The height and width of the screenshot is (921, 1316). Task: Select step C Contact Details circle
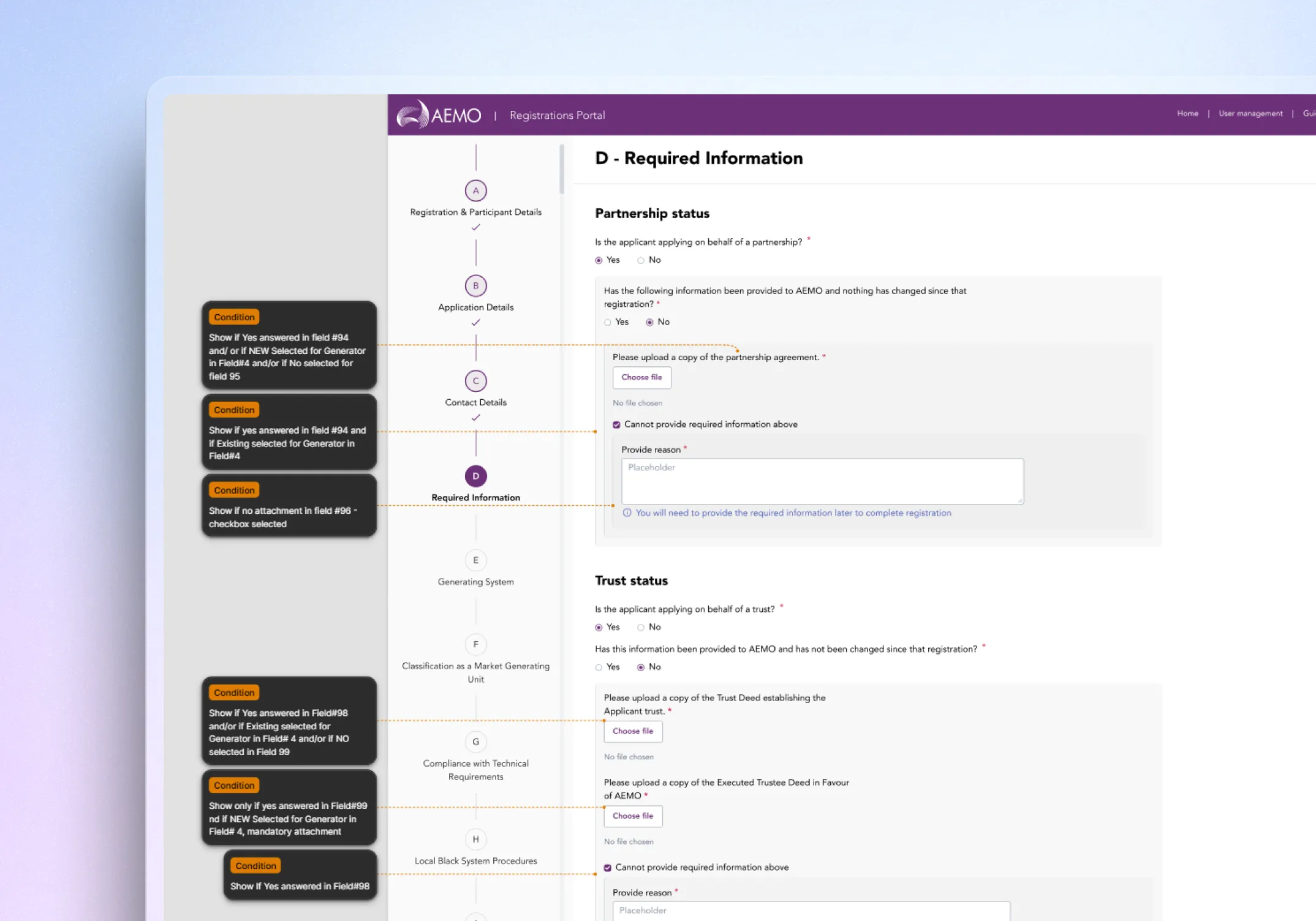tap(475, 381)
